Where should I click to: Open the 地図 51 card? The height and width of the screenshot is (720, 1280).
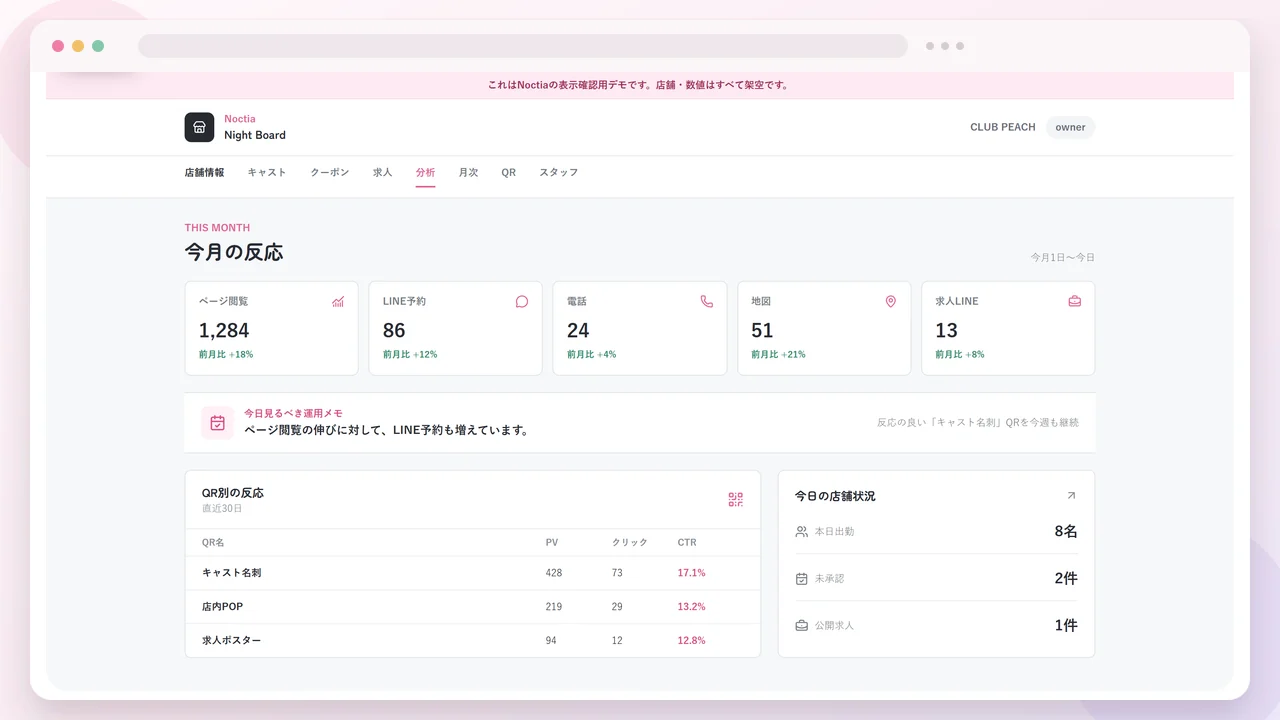[x=824, y=328]
